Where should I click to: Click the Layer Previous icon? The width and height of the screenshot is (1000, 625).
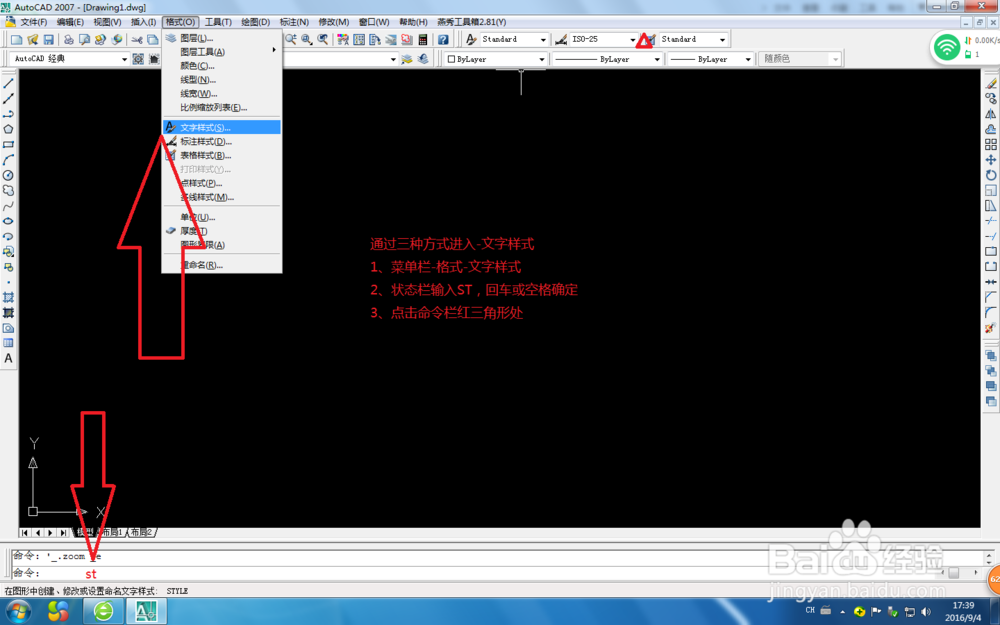pos(423,59)
